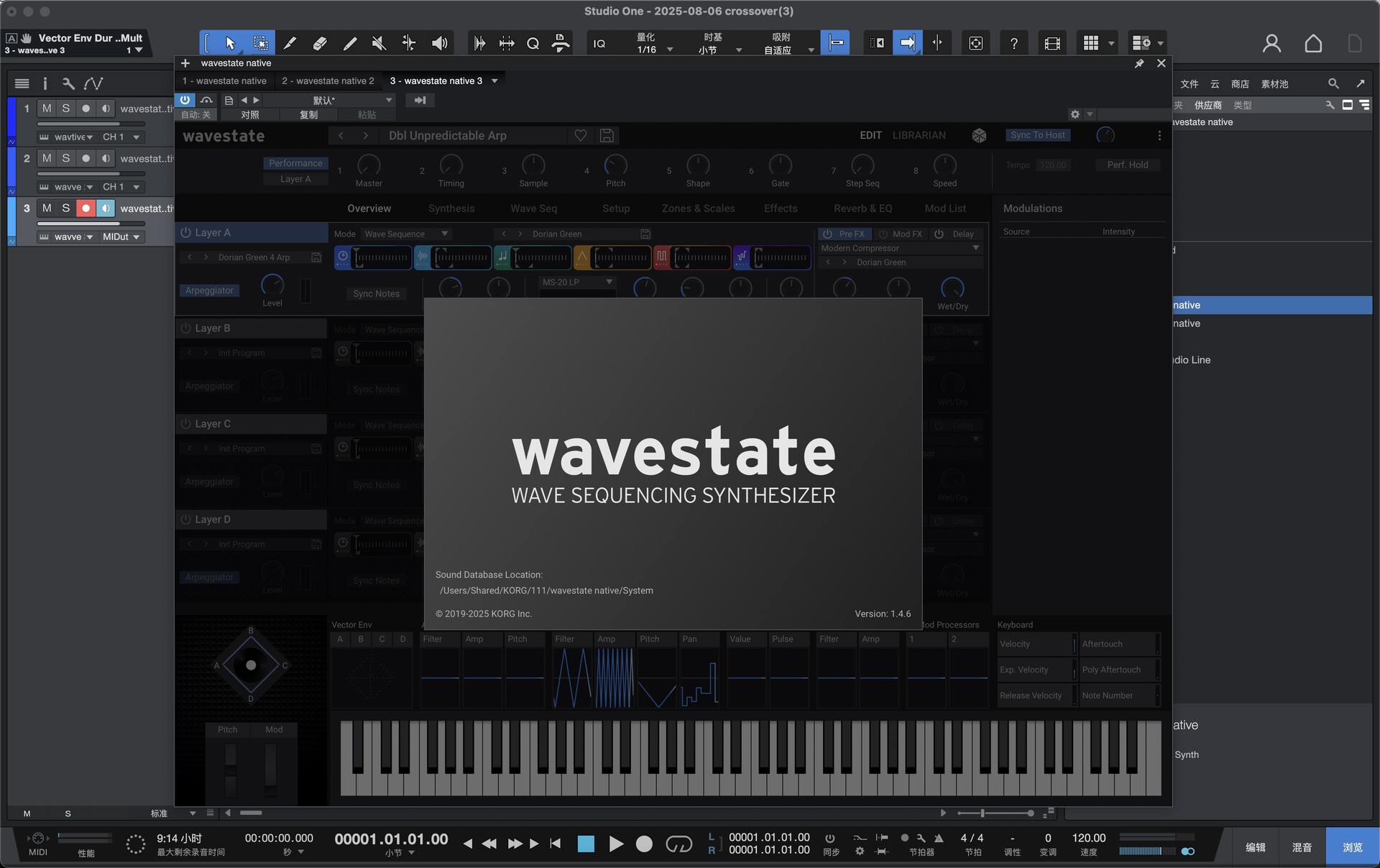1380x868 pixels.
Task: Switch to 2 - wavestate native 2 tab
Action: [328, 81]
